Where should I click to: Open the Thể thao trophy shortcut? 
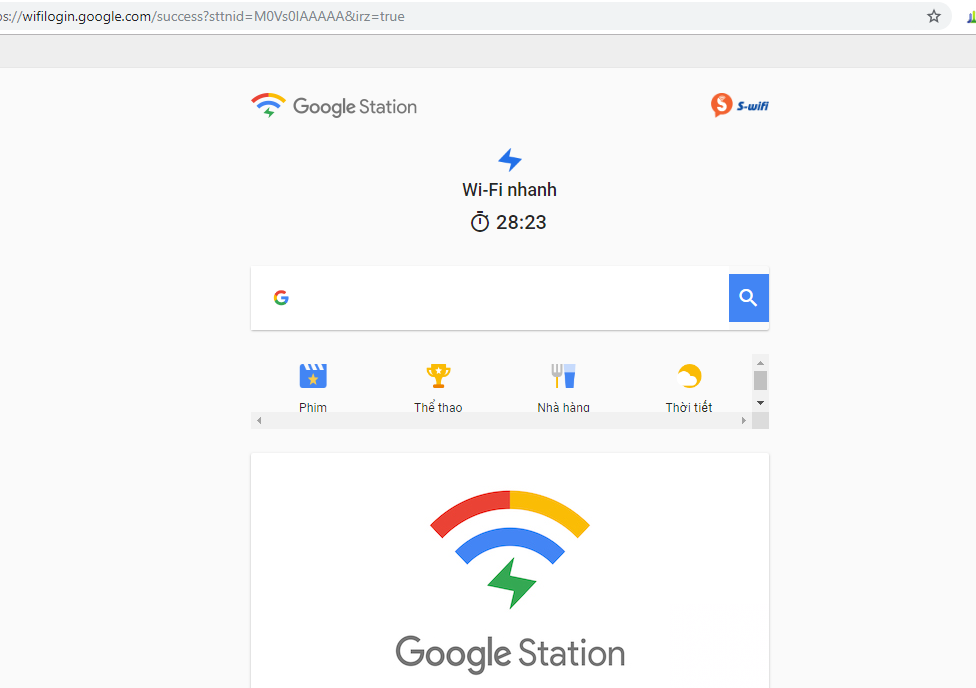438,377
